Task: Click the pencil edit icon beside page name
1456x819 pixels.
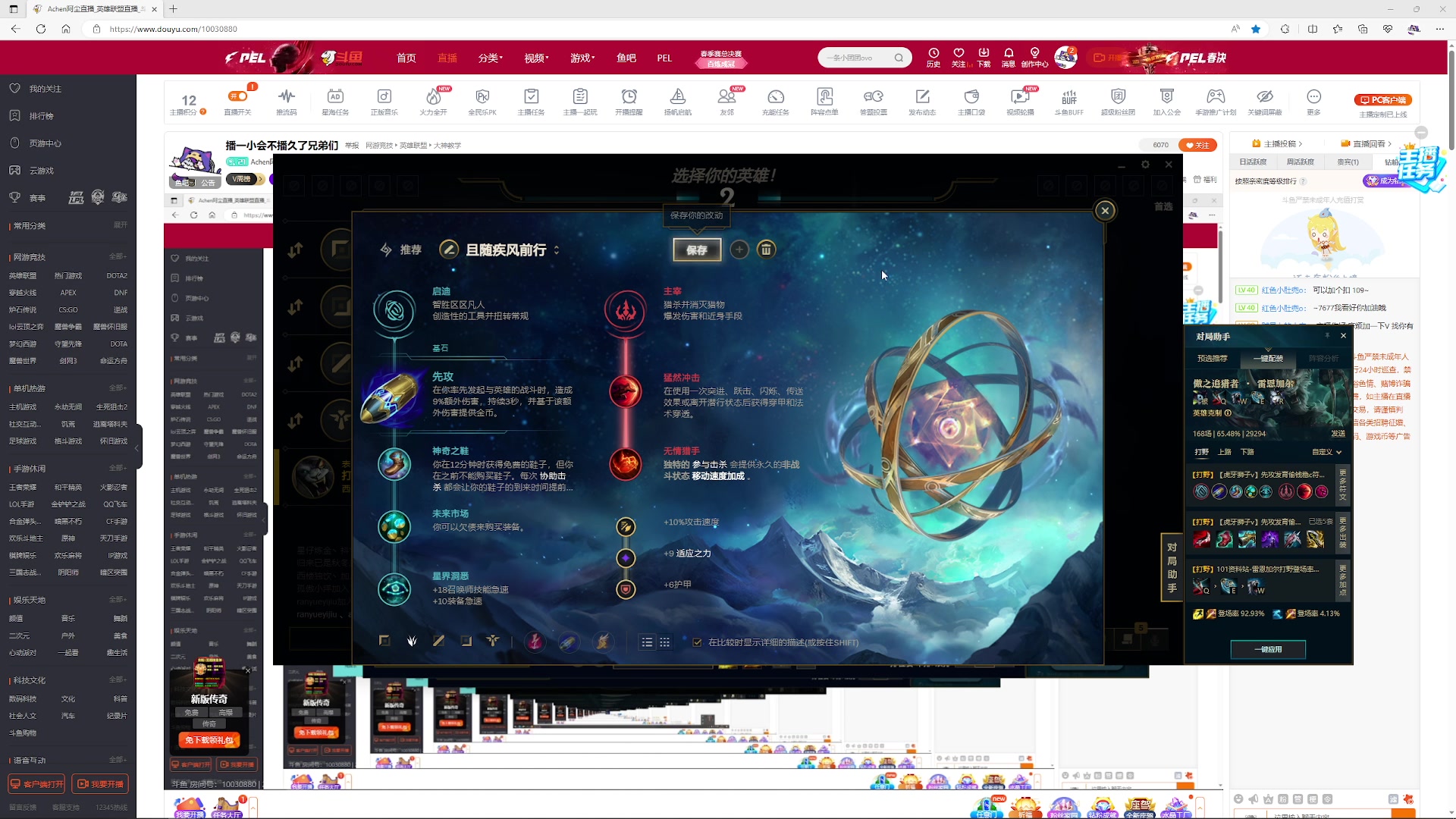Action: [449, 249]
